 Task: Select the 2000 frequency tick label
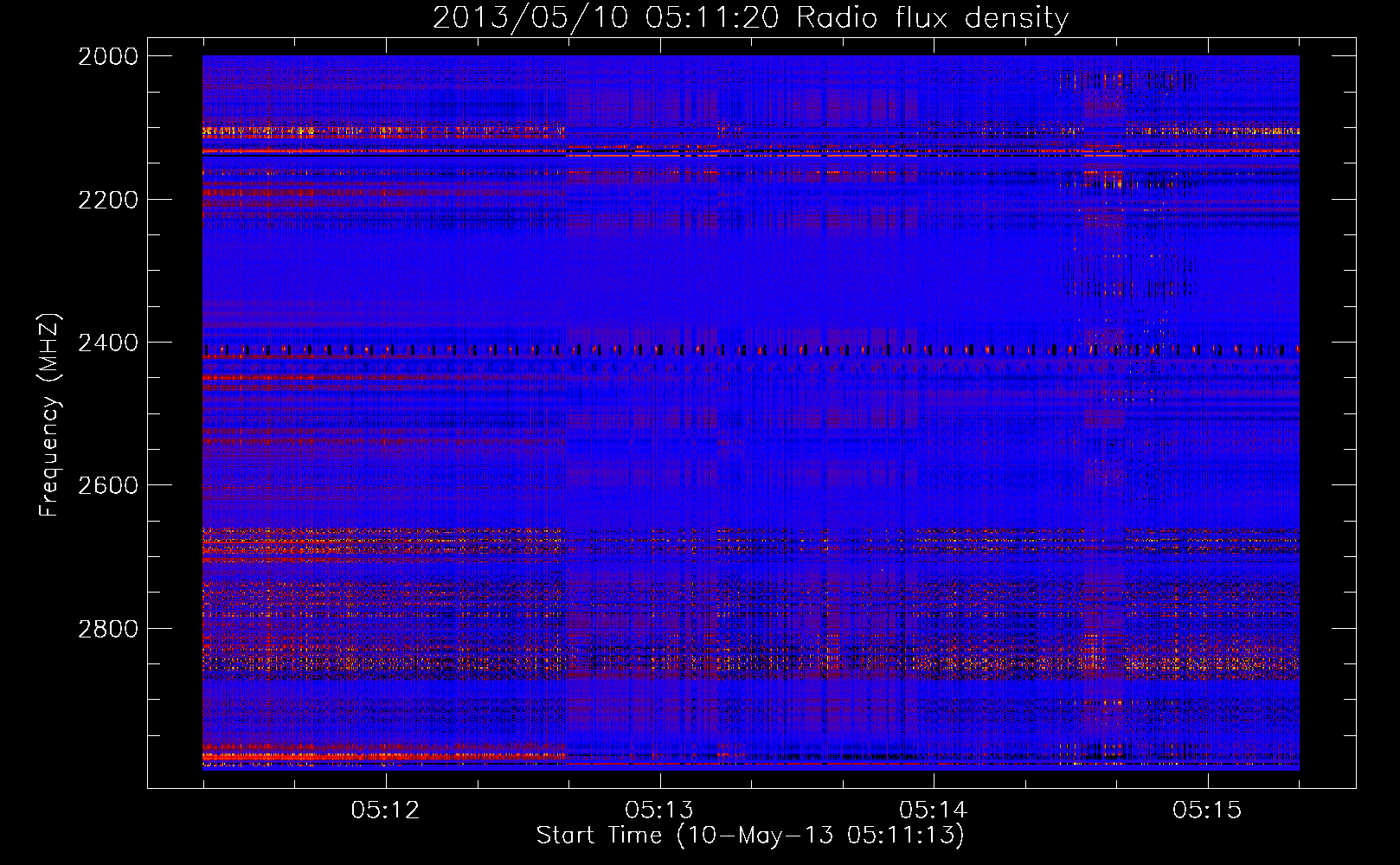pos(108,56)
